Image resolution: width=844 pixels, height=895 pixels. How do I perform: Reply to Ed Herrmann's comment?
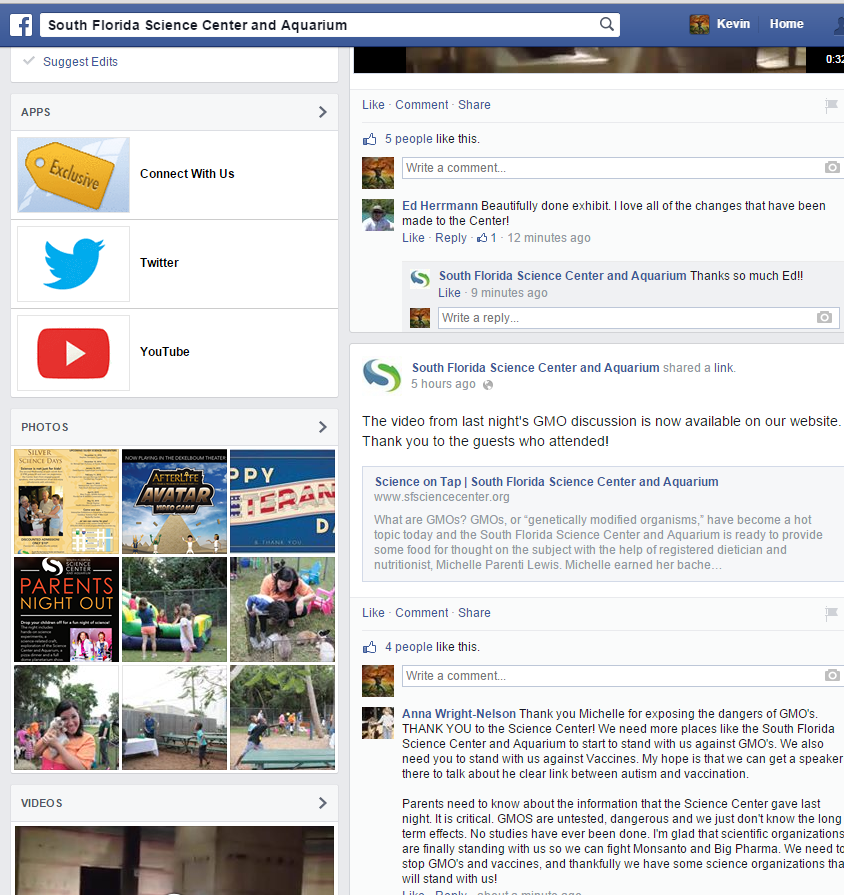click(x=451, y=237)
